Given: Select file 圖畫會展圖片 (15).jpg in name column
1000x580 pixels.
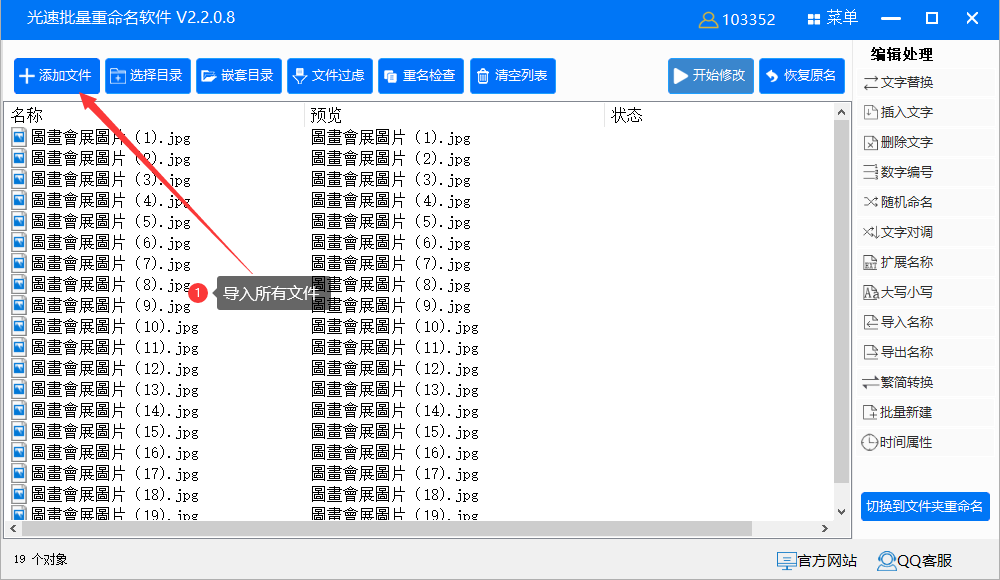Looking at the screenshot, I should tap(115, 431).
